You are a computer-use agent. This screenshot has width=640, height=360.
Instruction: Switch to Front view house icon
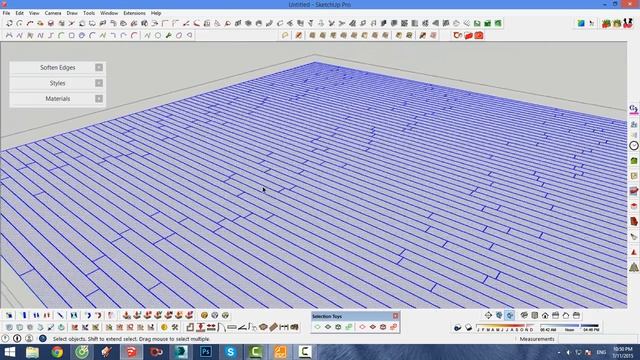[545, 315]
